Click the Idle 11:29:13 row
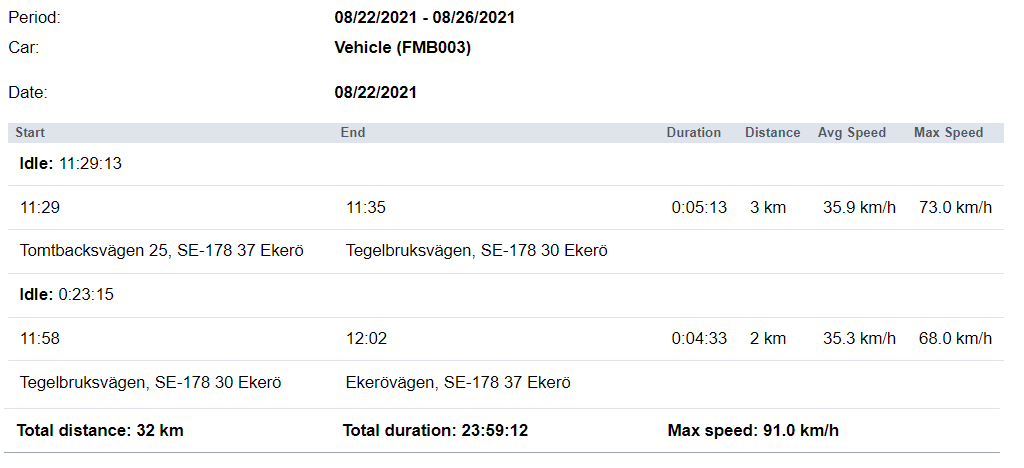The height and width of the screenshot is (468, 1024). click(71, 163)
